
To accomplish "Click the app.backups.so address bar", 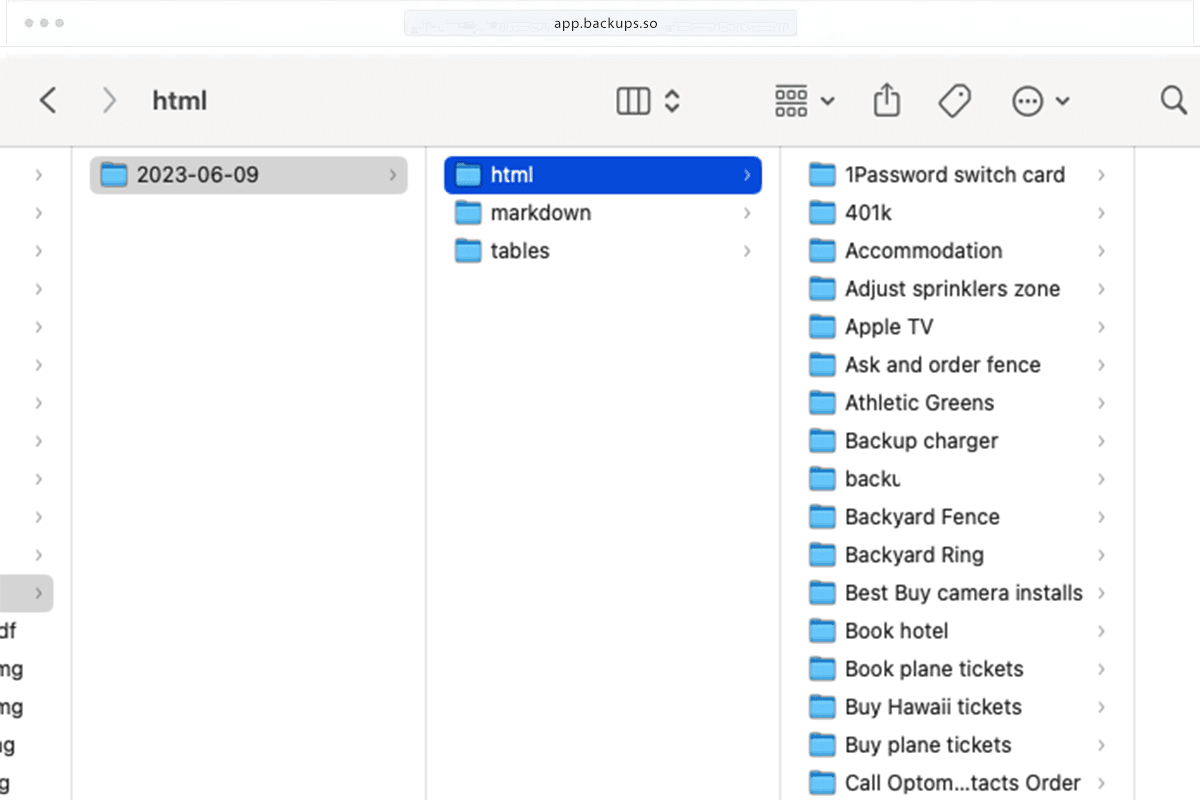I will (x=600, y=22).
